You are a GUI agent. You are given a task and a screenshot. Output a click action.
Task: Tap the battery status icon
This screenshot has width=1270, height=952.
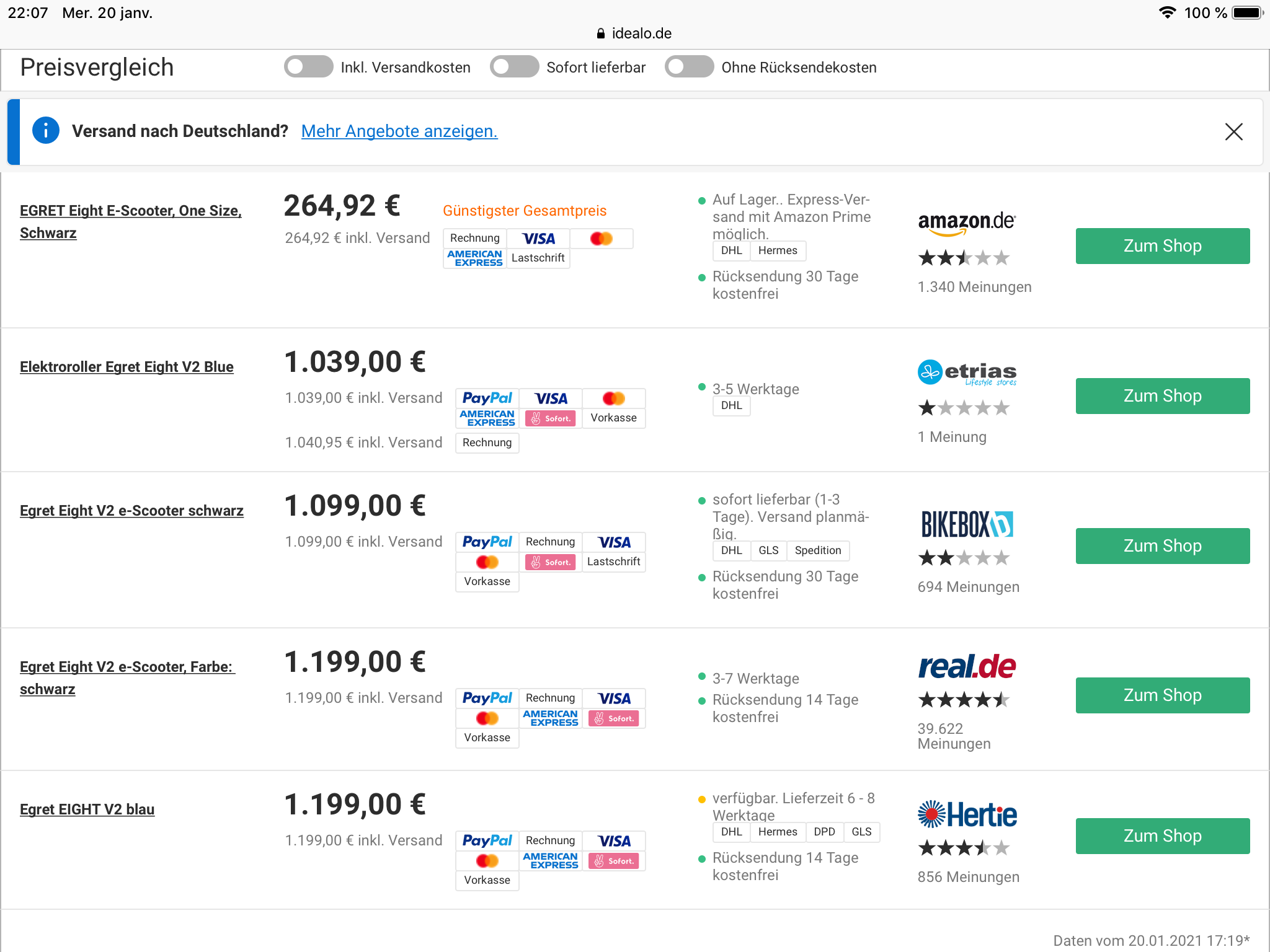point(1247,12)
